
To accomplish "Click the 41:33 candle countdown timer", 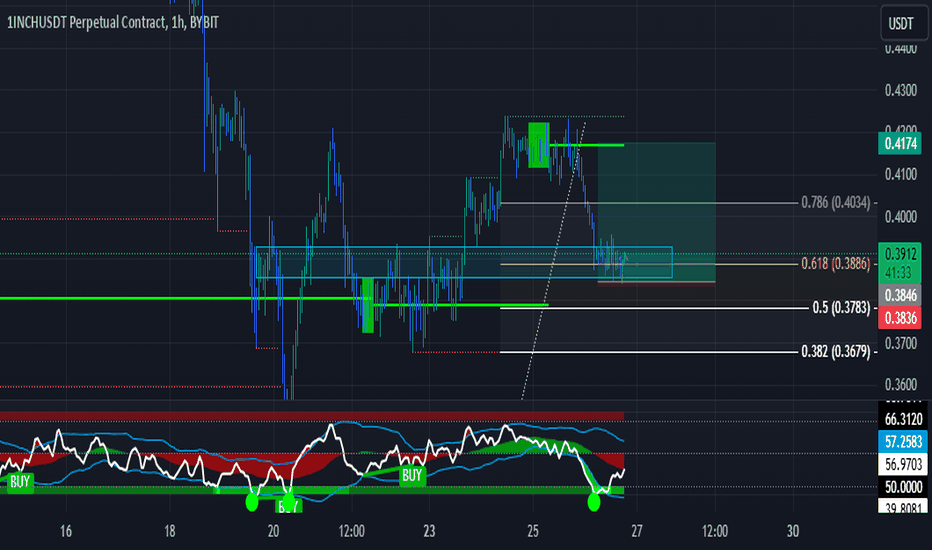I will [x=898, y=273].
